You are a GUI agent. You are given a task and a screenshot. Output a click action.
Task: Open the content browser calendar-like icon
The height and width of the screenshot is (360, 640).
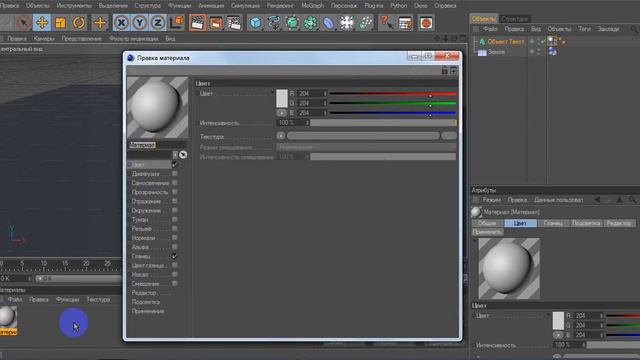tap(405, 23)
